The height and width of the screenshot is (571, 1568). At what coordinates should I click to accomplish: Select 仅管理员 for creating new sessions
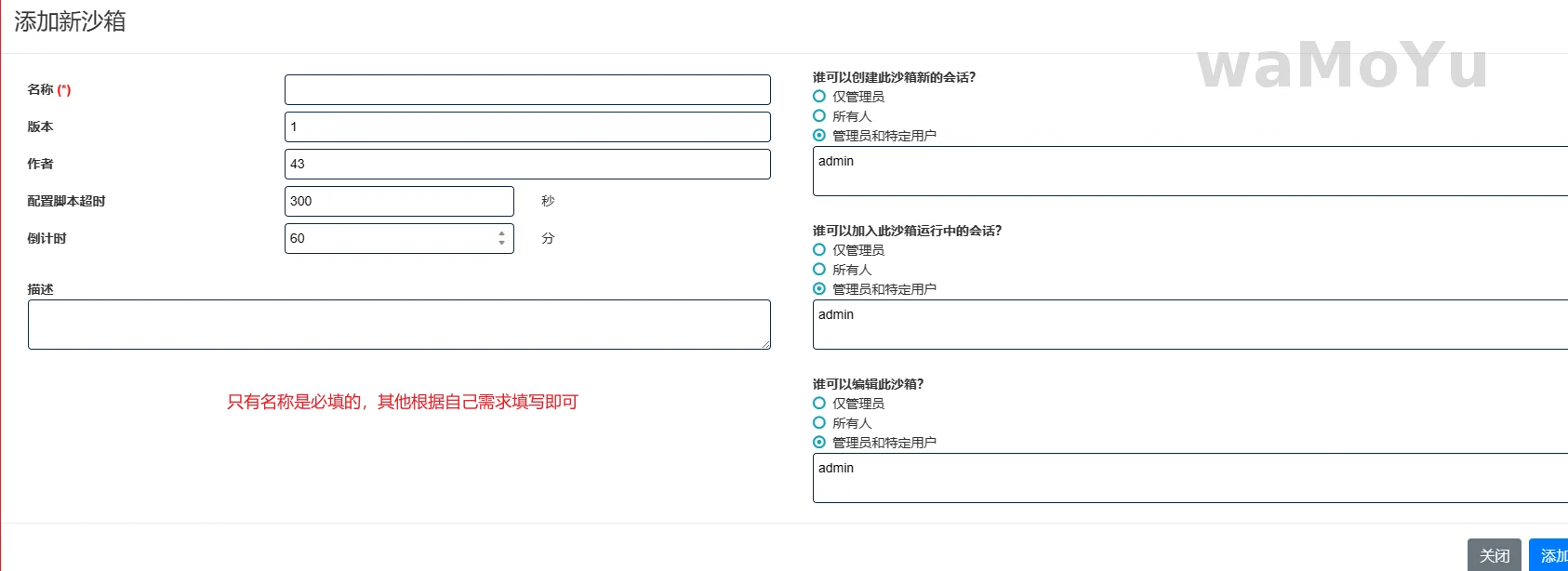coord(819,97)
